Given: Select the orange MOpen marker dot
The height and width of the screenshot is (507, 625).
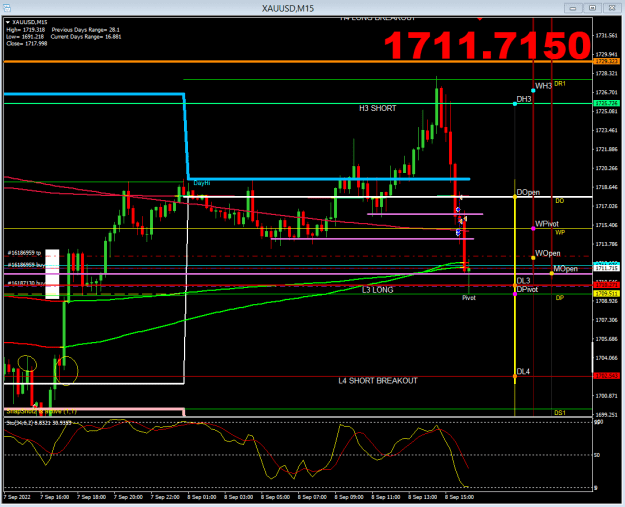Looking at the screenshot, I should 551,273.
